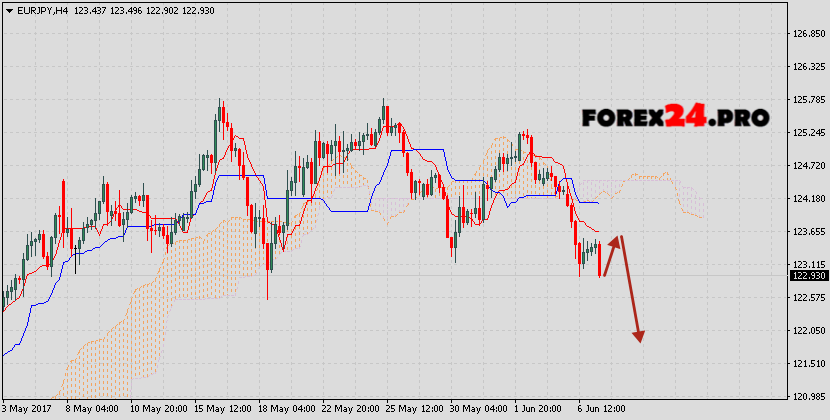
Task: Click the last red candlestick before the arrow
Action: pos(600,260)
